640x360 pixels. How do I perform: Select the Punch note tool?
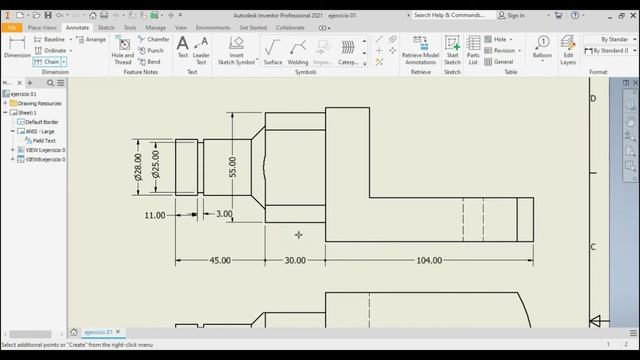pyautogui.click(x=151, y=50)
